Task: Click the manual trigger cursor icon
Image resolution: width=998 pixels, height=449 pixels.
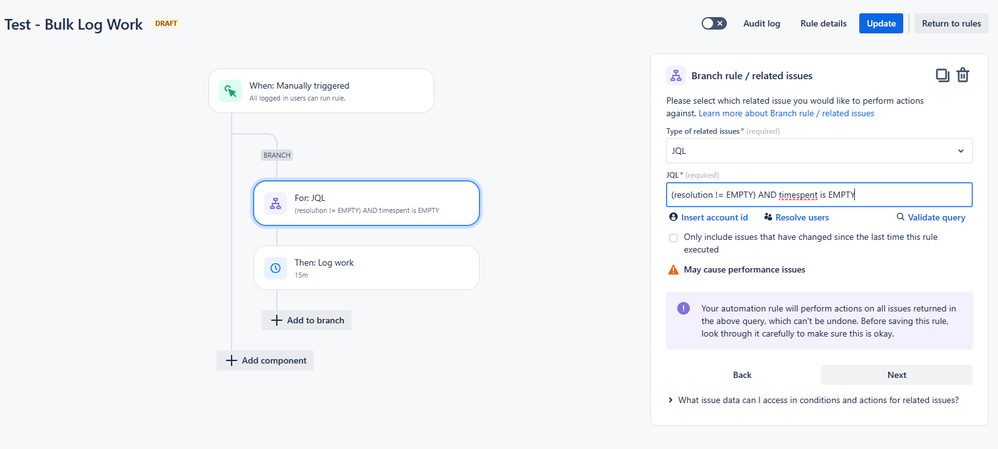Action: click(x=230, y=91)
